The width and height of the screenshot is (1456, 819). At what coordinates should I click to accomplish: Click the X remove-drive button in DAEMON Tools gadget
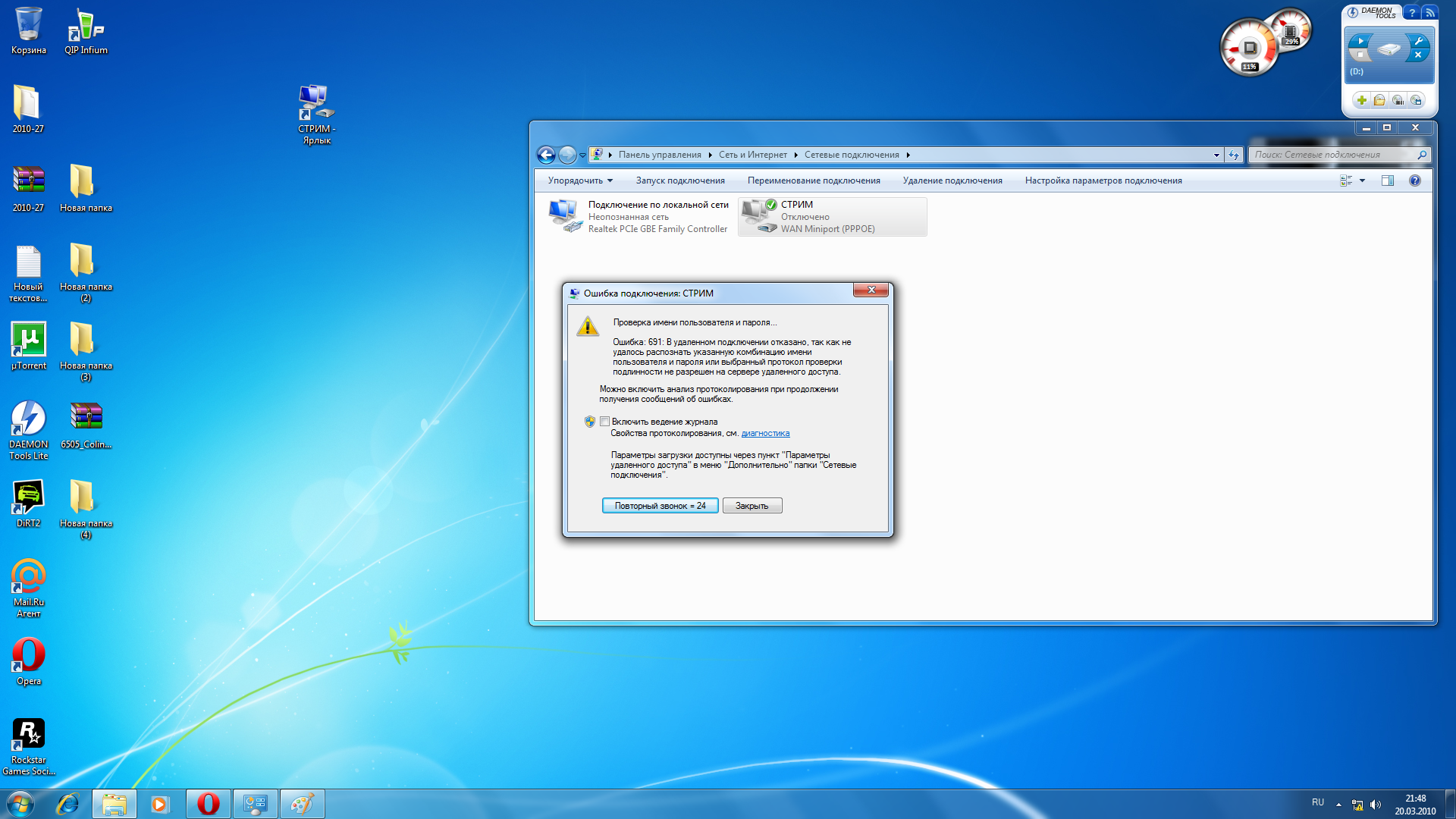pos(1418,55)
